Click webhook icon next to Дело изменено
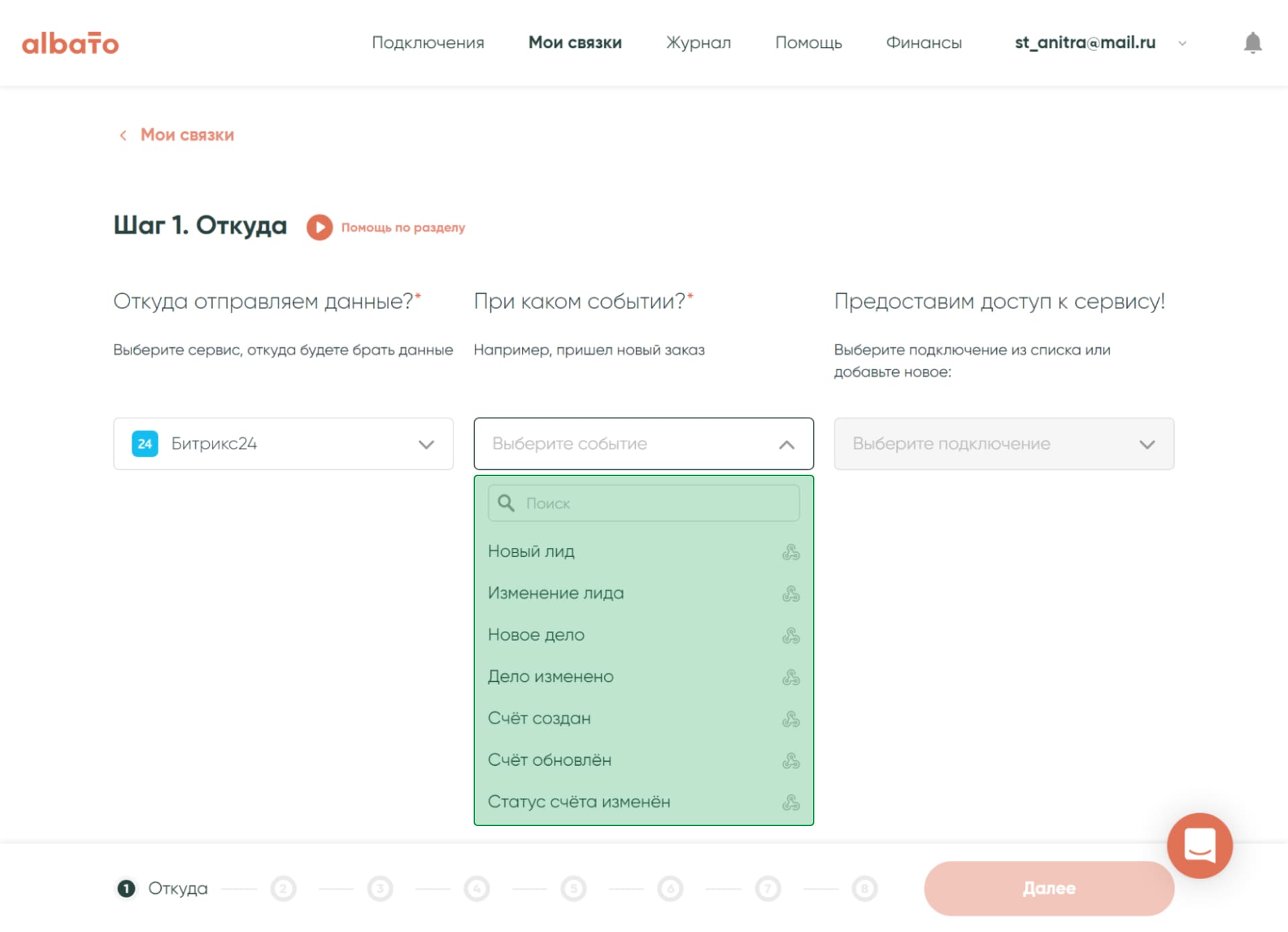This screenshot has height=932, width=1288. [x=791, y=677]
